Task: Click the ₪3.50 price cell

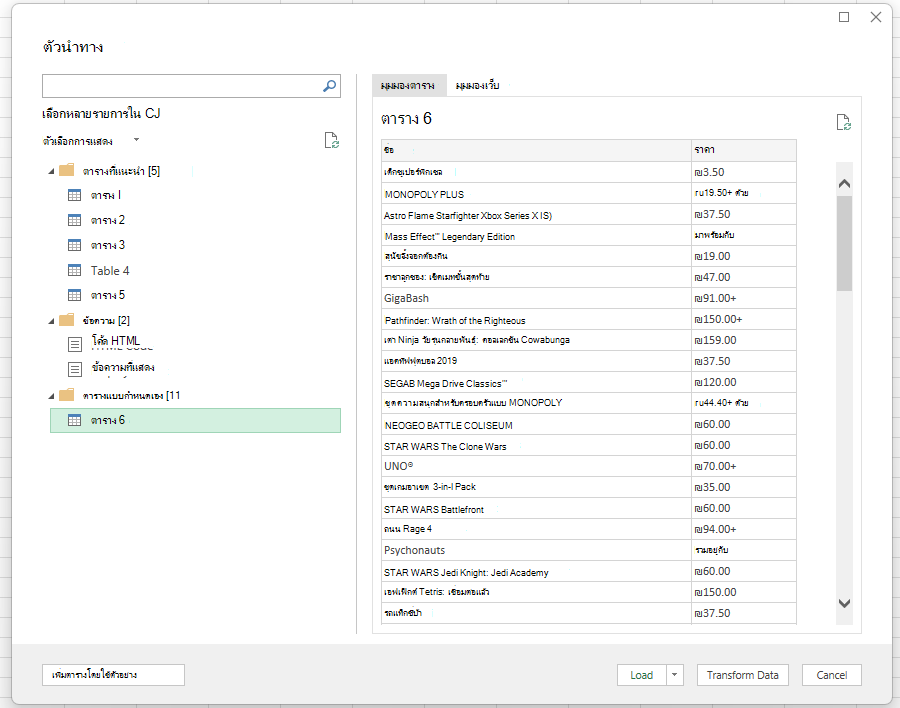Action: click(x=744, y=172)
